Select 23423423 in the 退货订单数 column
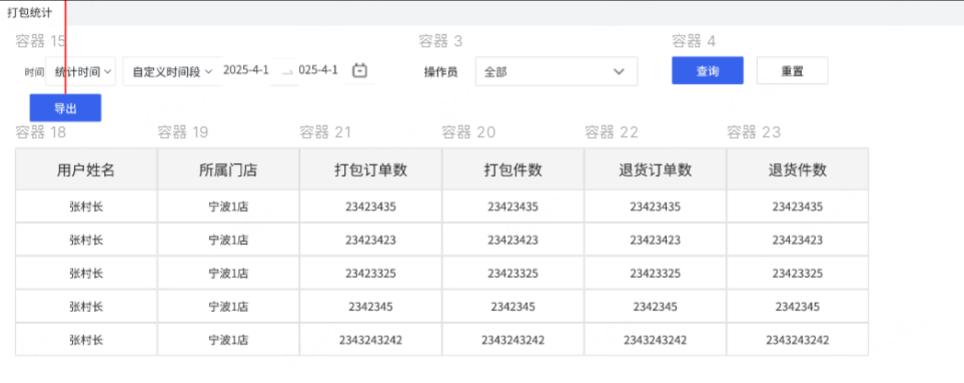Image resolution: width=964 pixels, height=383 pixels. (x=655, y=240)
